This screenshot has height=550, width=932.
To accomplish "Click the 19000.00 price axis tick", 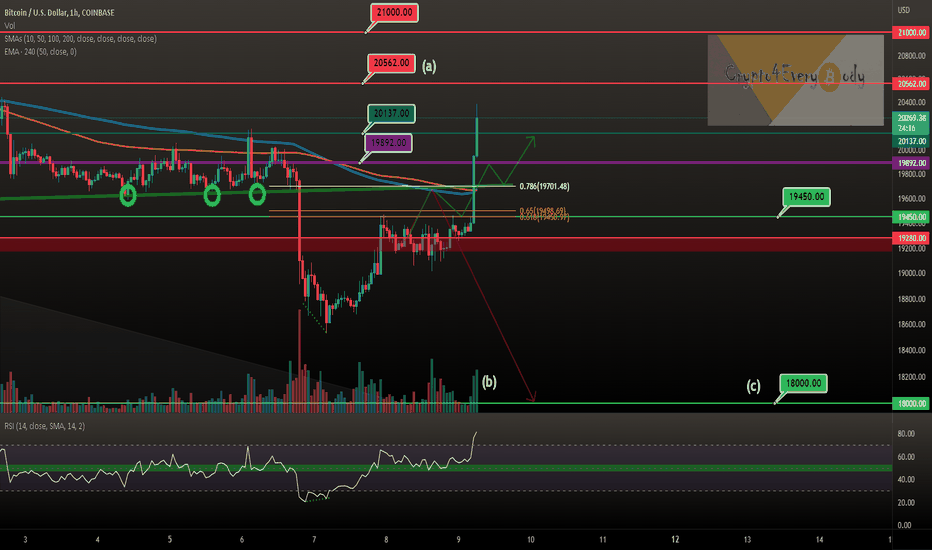I will (x=911, y=274).
